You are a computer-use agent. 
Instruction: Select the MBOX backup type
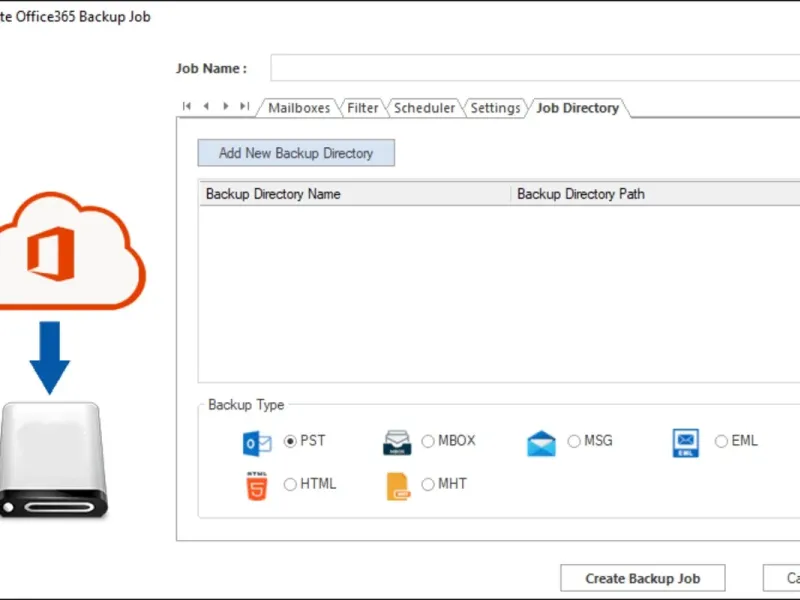pos(428,441)
